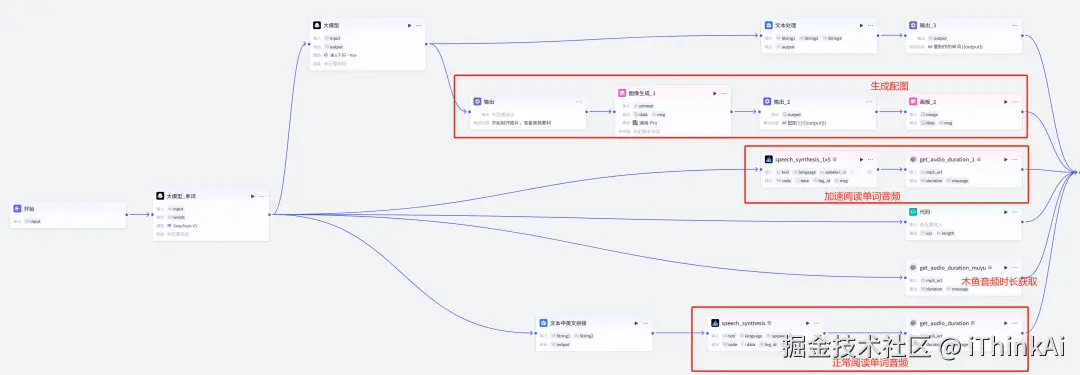
Task: Click the get_audio_duration_muyu plugin icon
Action: pos(913,267)
